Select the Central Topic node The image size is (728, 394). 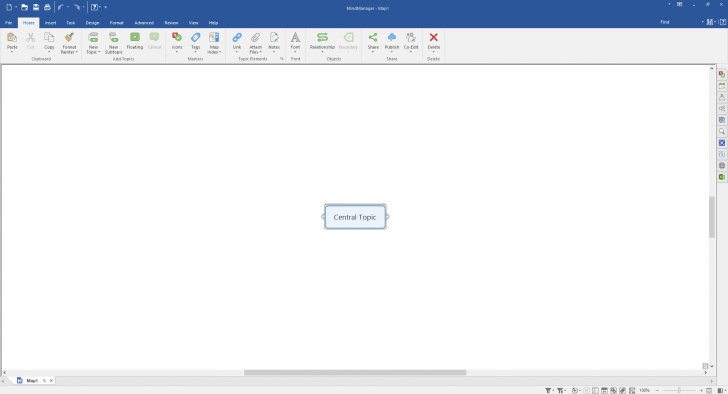[355, 217]
